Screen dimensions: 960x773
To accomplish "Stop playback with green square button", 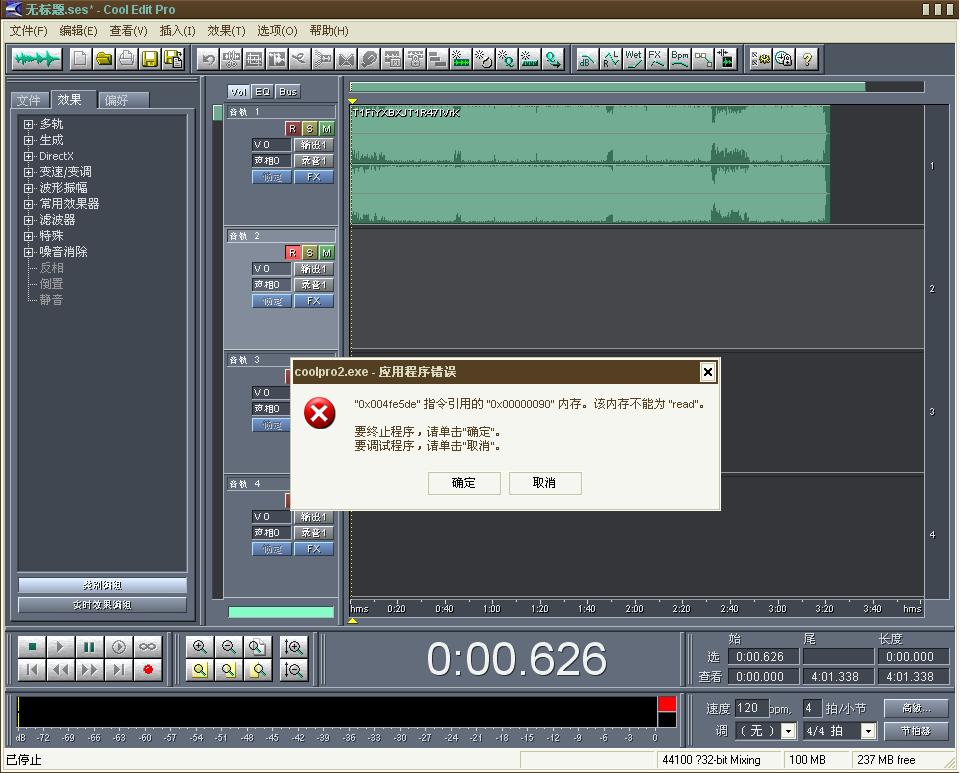I will tap(32, 647).
